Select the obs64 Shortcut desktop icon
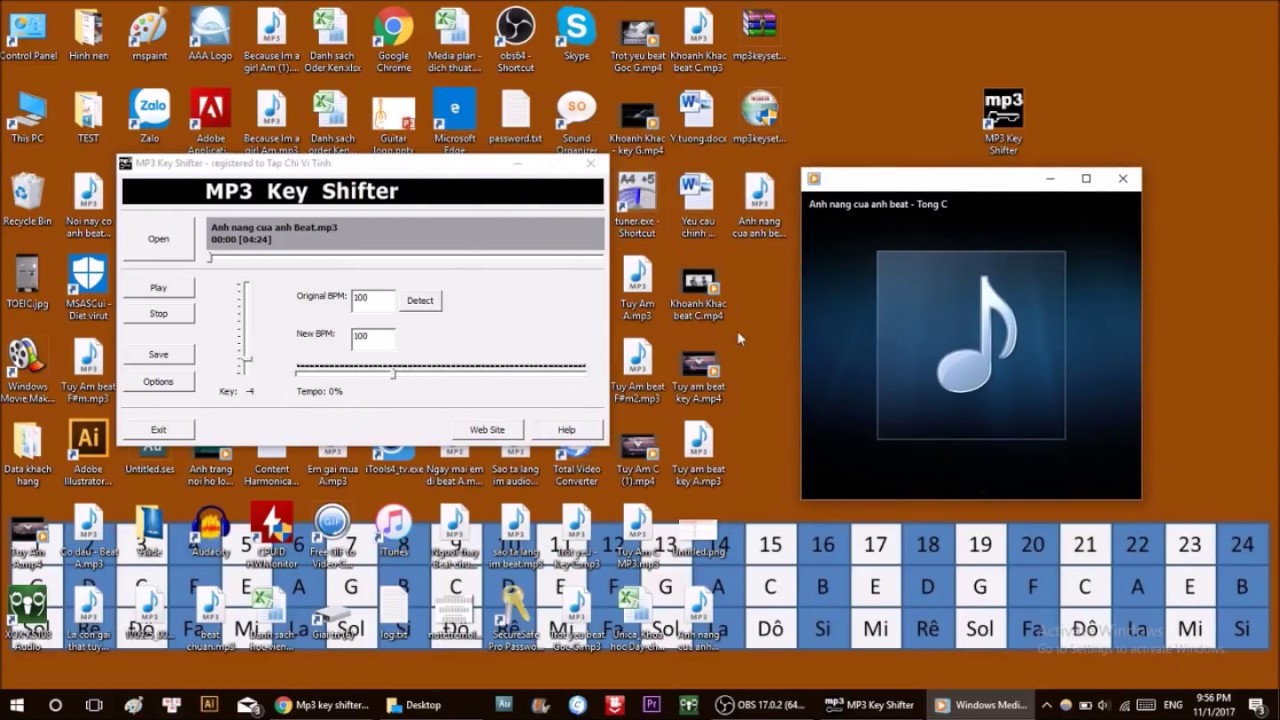1280x720 pixels. pyautogui.click(x=515, y=39)
